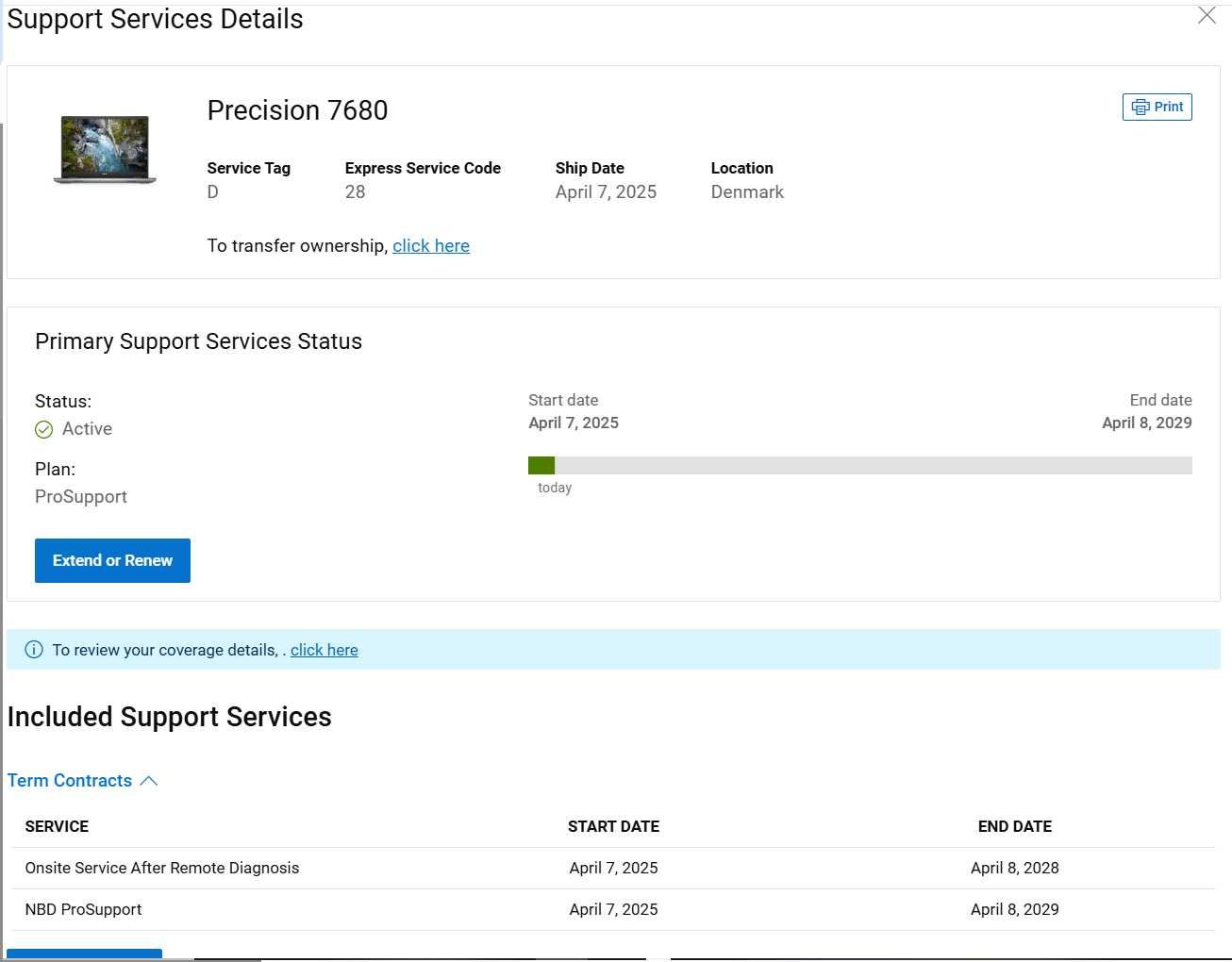The image size is (1232, 962).
Task: Collapse the Term Contracts section
Action: 83,780
